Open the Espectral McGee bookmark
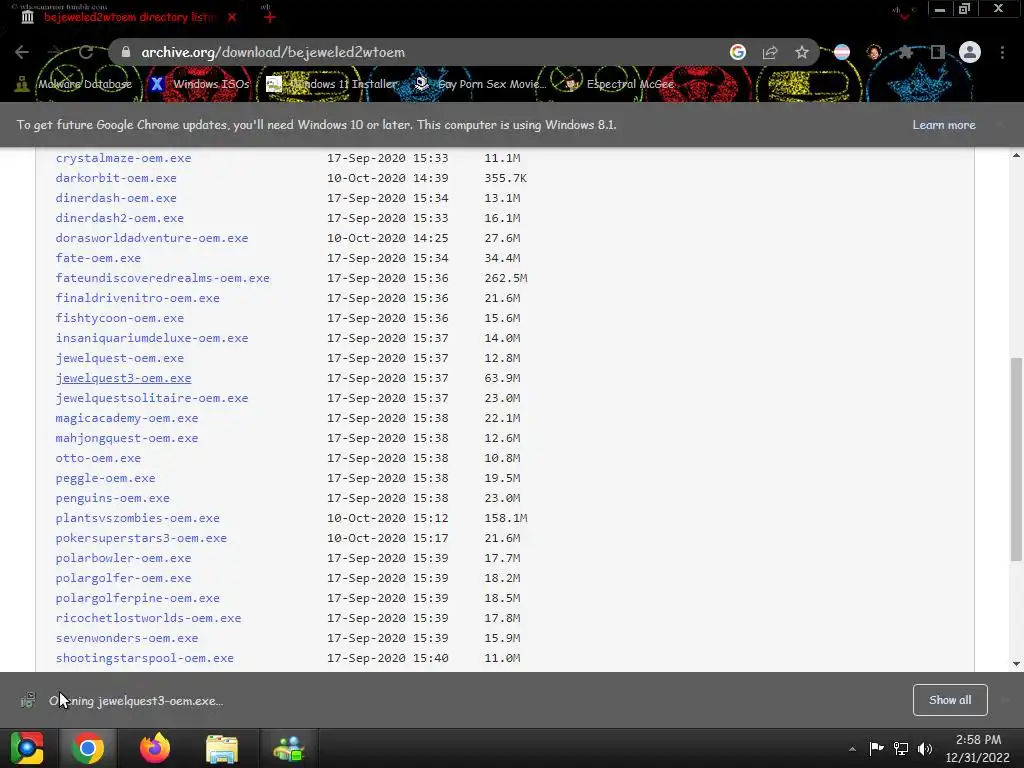Image resolution: width=1024 pixels, height=768 pixels. (619, 84)
